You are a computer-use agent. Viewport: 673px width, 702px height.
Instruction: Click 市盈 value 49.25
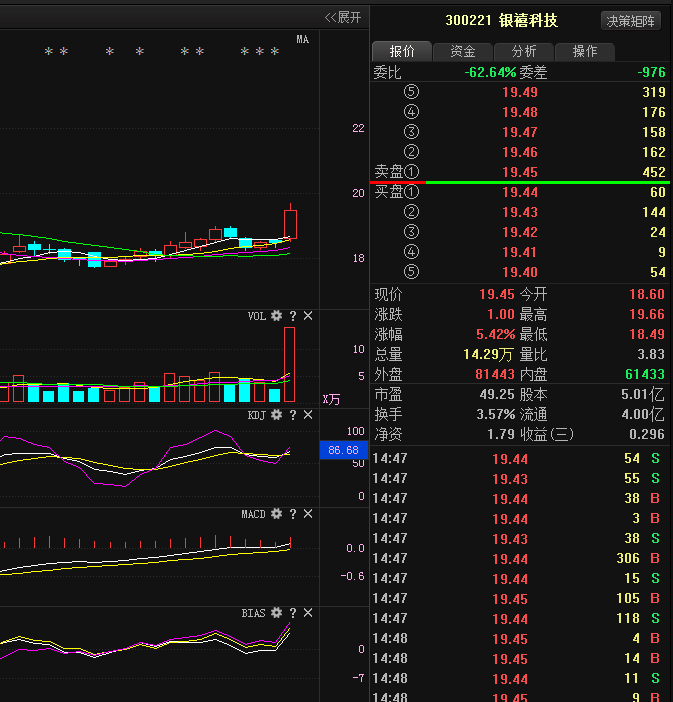point(497,394)
